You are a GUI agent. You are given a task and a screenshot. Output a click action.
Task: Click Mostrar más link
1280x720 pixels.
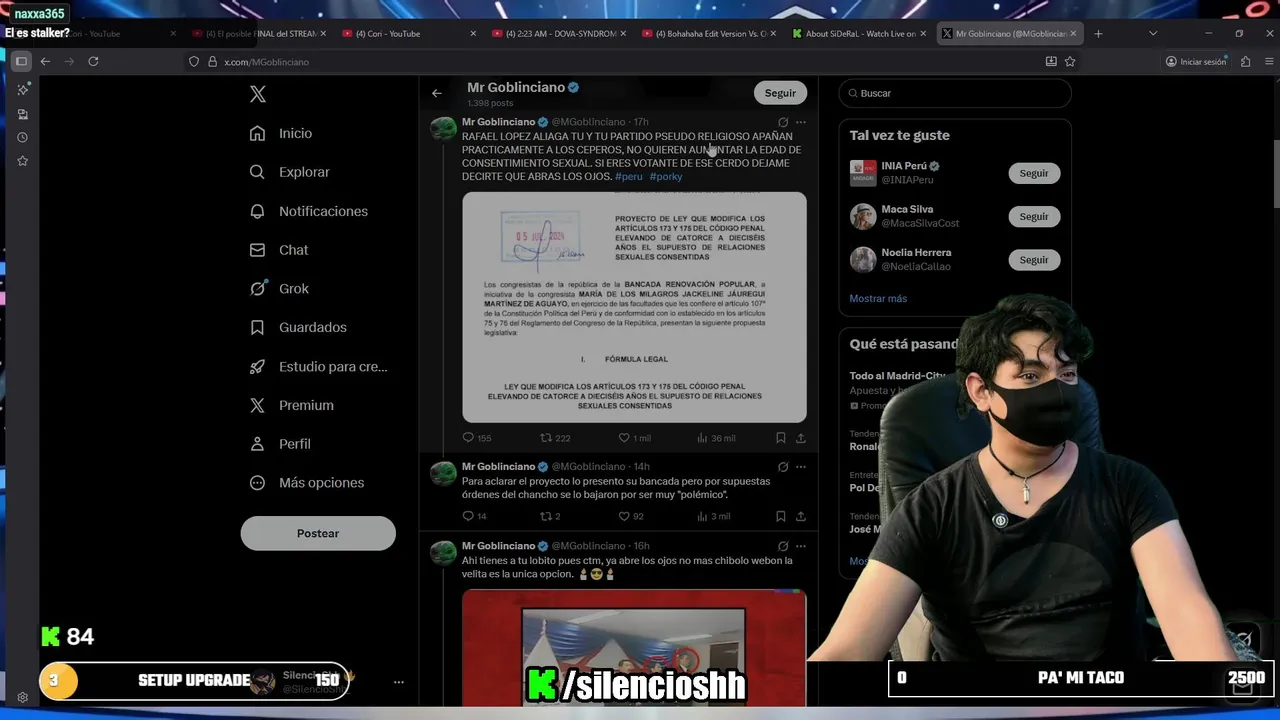(878, 298)
